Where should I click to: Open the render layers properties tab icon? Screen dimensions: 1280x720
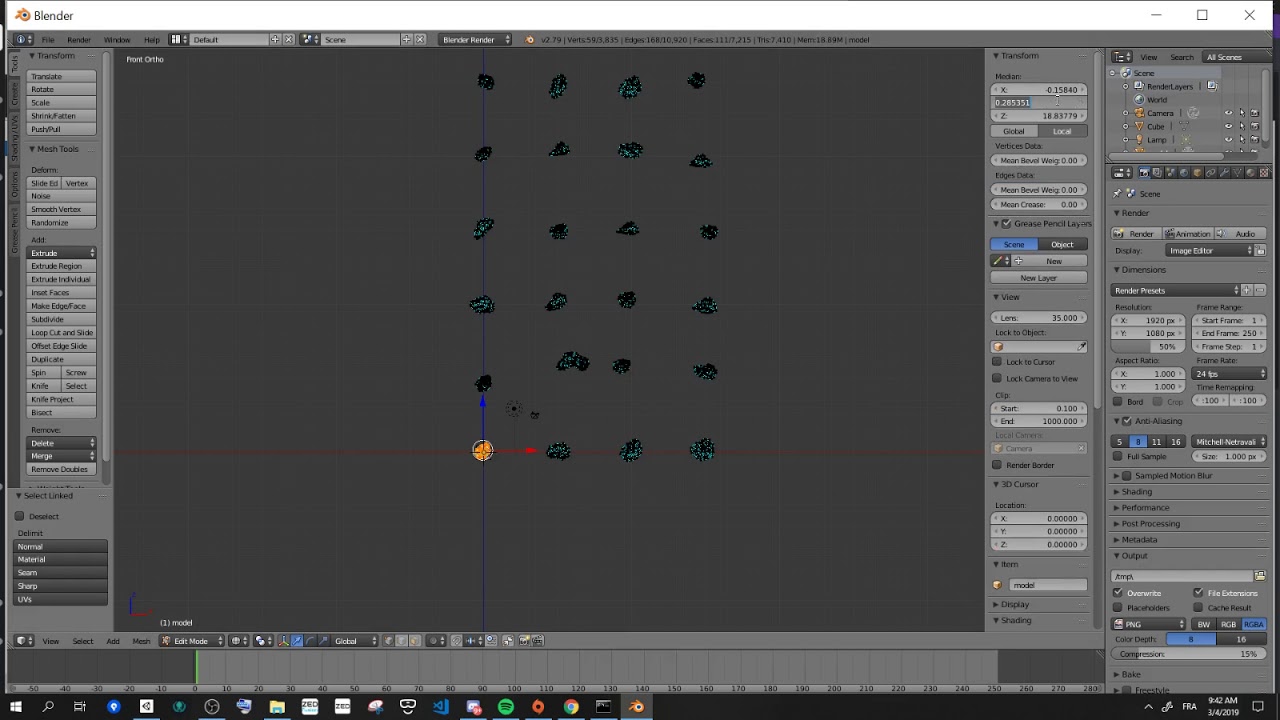click(x=1157, y=172)
